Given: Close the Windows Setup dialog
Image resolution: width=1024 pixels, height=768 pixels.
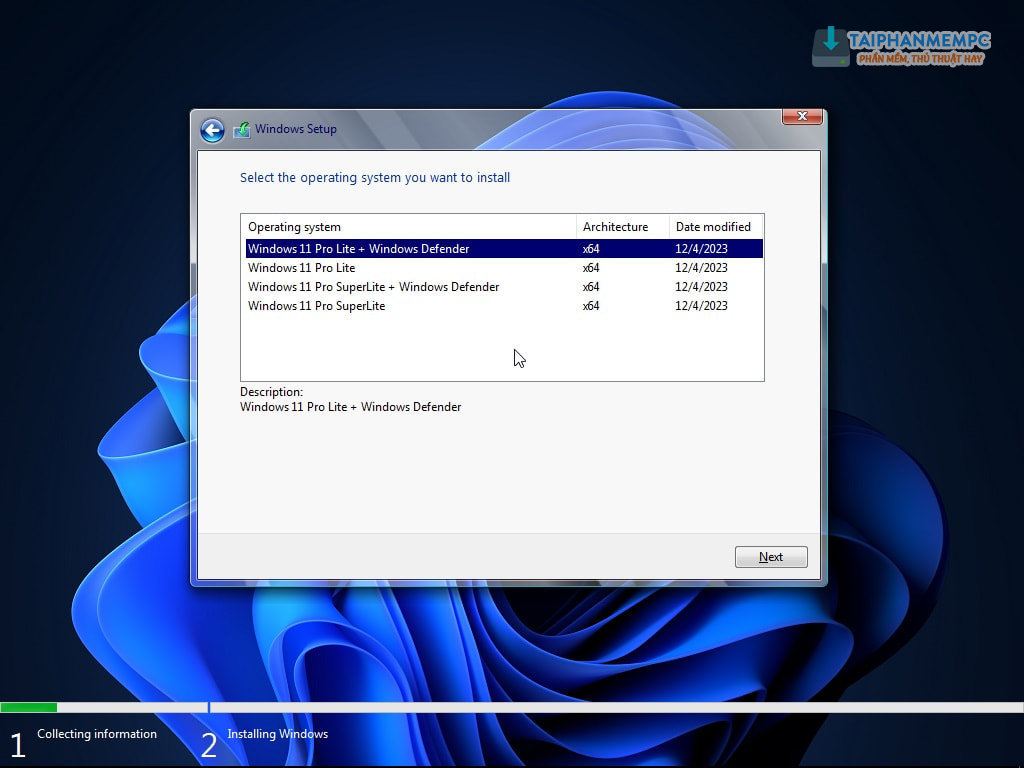Looking at the screenshot, I should pyautogui.click(x=801, y=117).
